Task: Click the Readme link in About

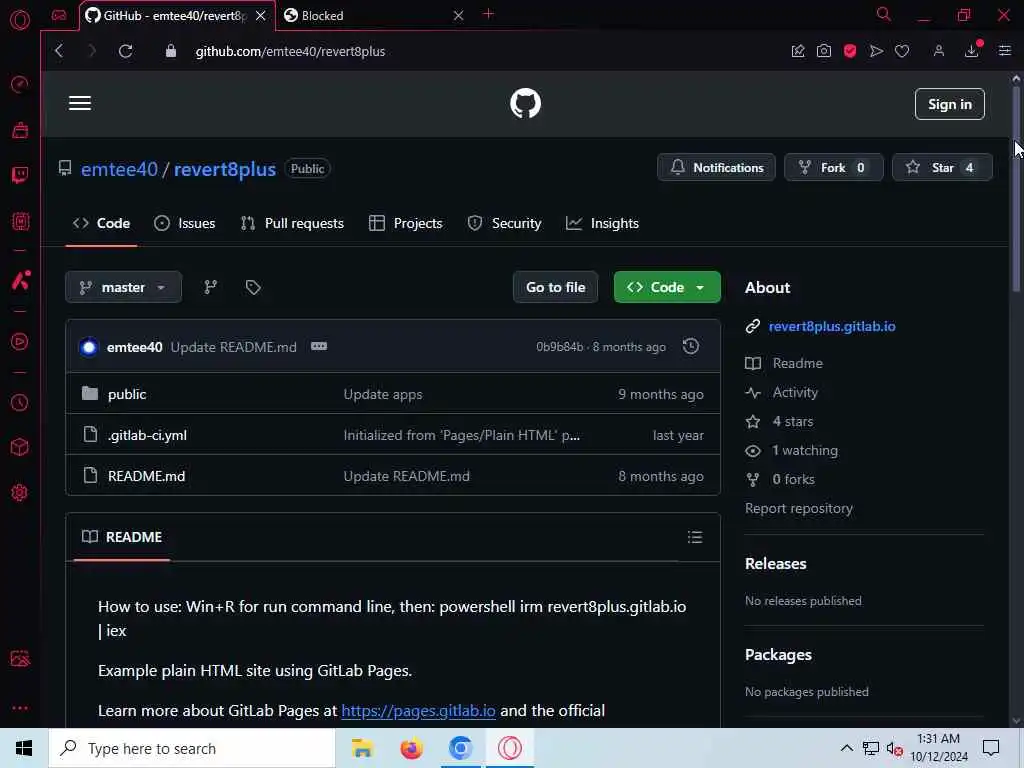Action: 797,363
